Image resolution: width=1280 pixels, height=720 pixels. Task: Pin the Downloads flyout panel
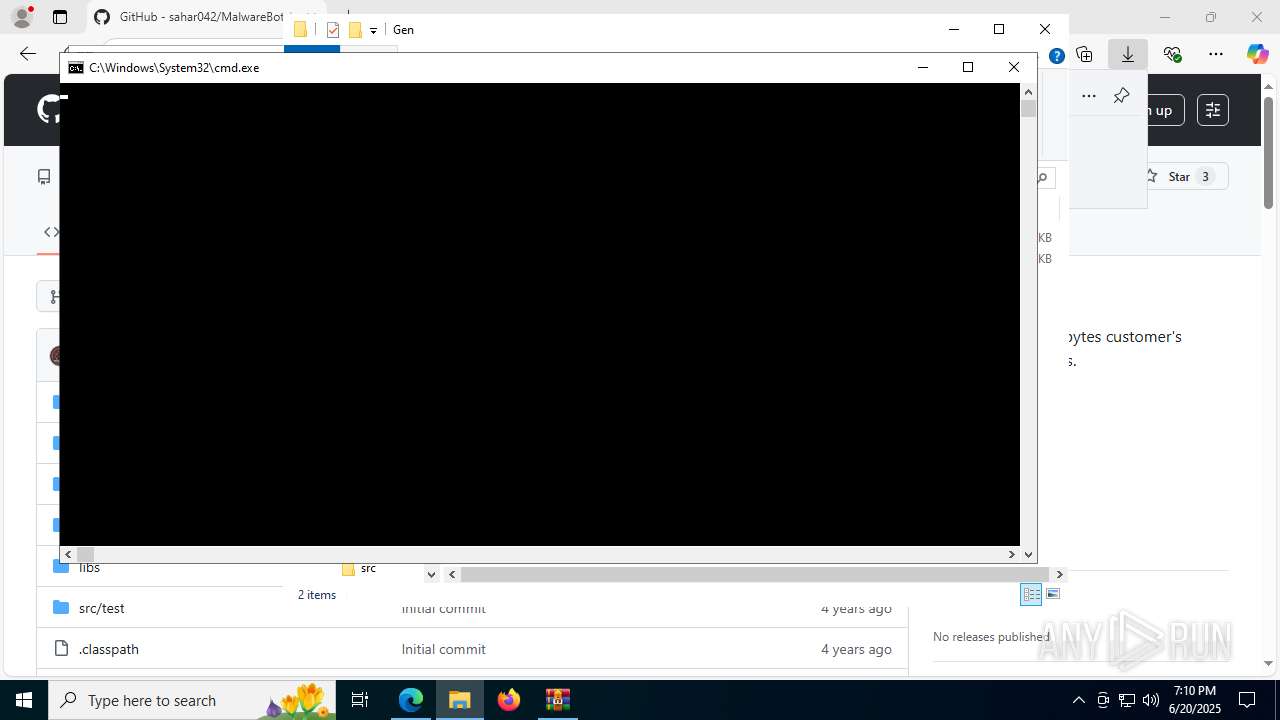[x=1121, y=95]
